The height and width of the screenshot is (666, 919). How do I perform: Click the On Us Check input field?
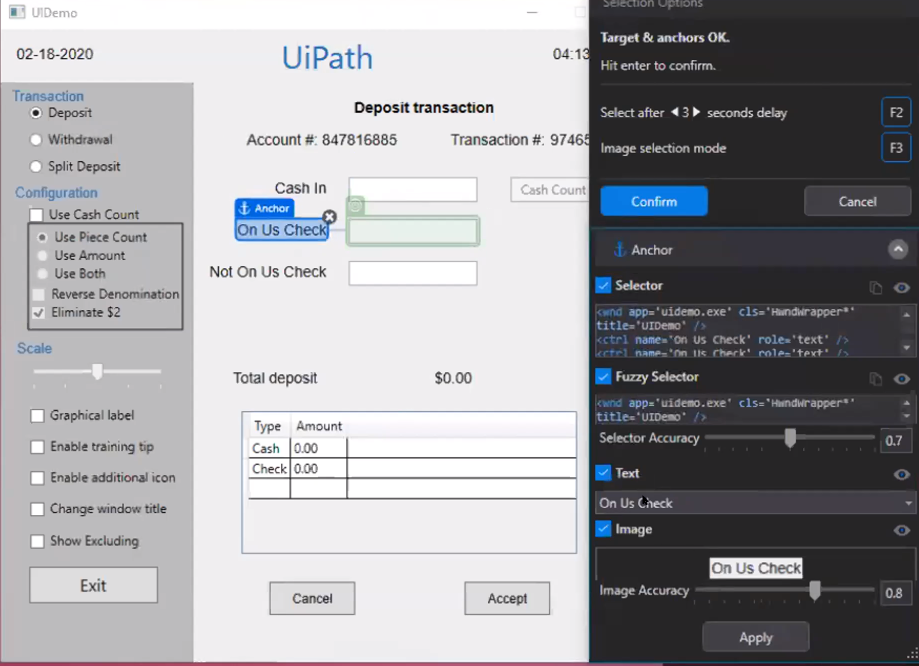click(x=413, y=231)
